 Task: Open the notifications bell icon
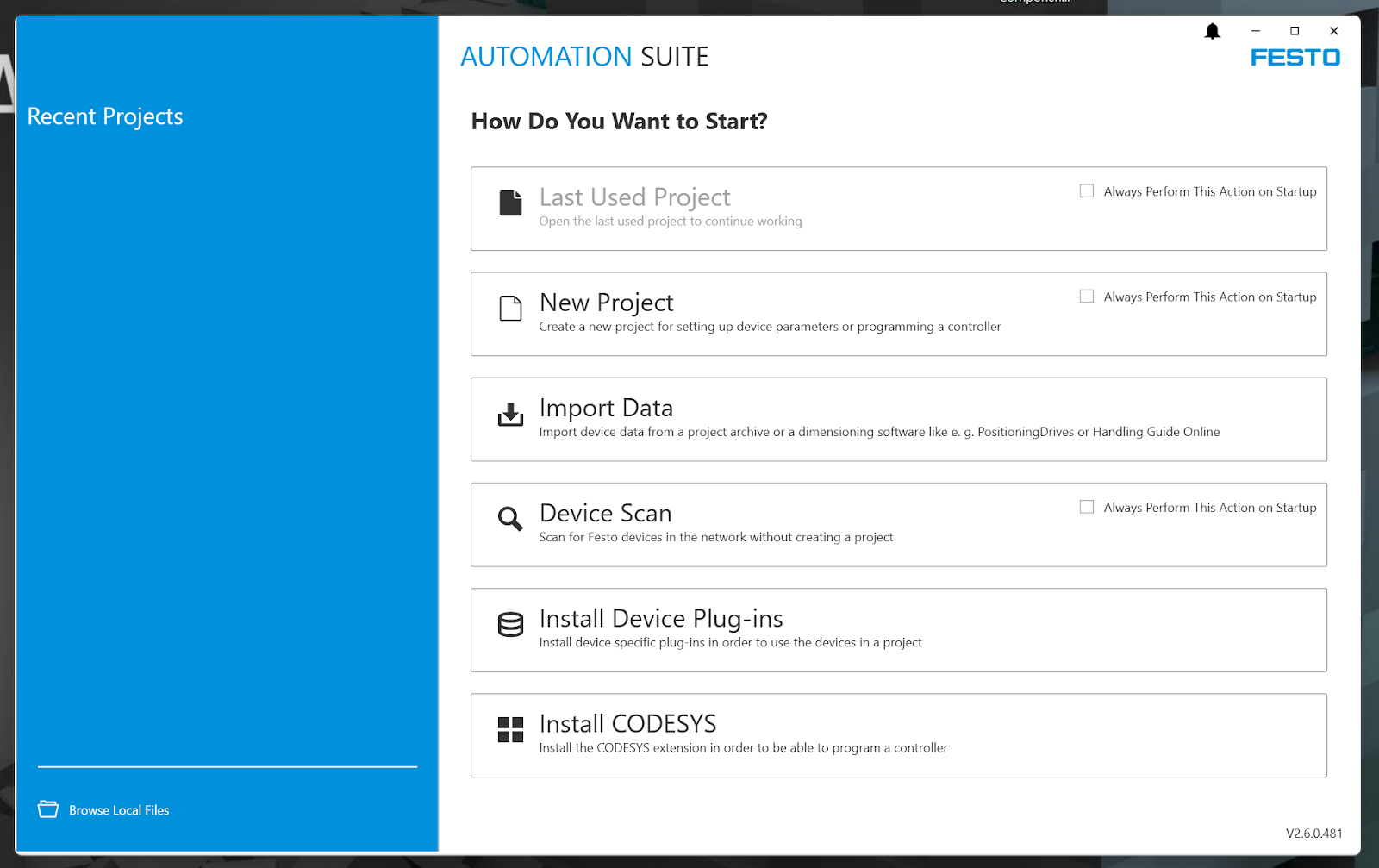[x=1212, y=32]
